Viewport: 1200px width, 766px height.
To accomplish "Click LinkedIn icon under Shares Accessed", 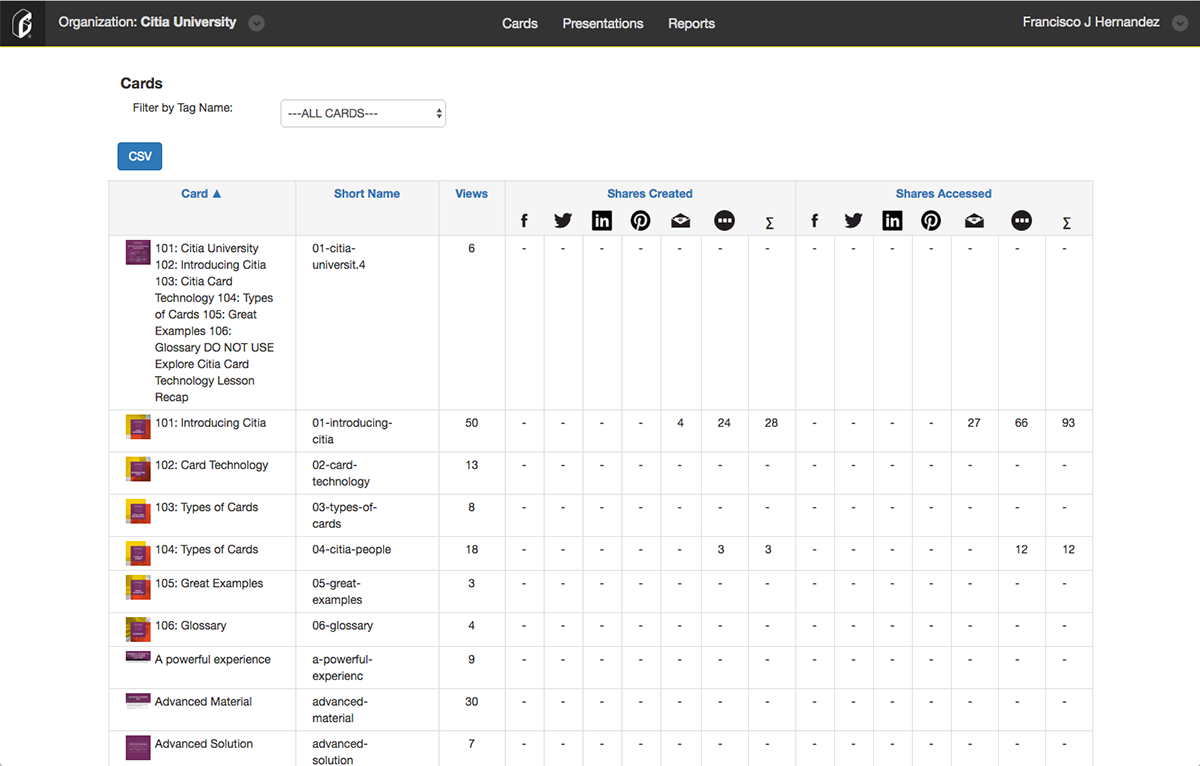I will [892, 221].
